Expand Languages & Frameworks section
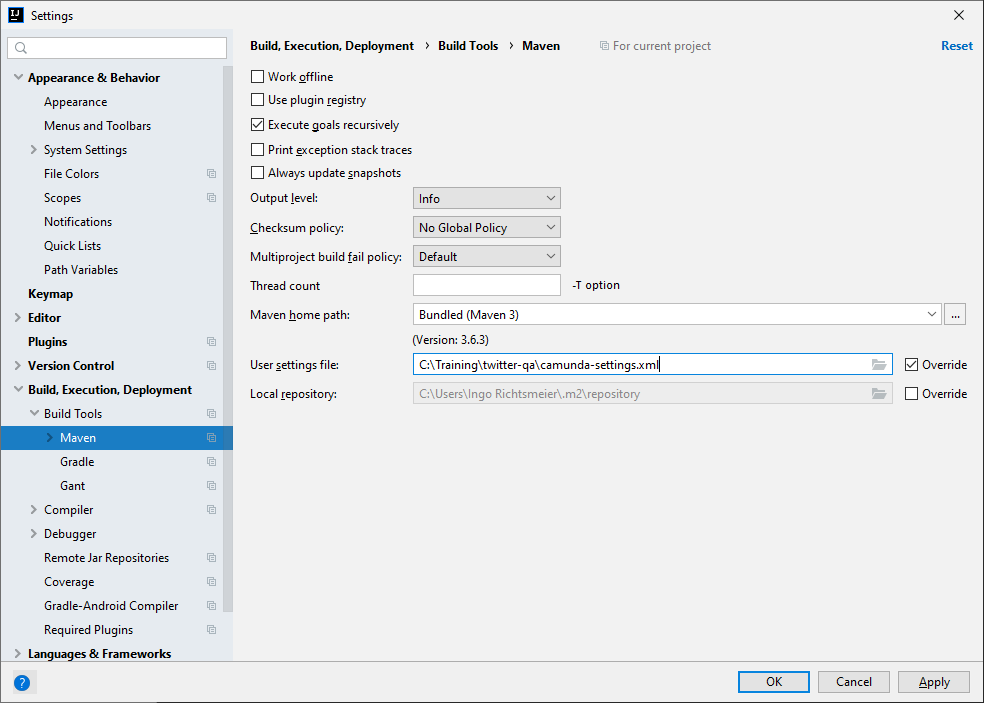 pos(18,653)
